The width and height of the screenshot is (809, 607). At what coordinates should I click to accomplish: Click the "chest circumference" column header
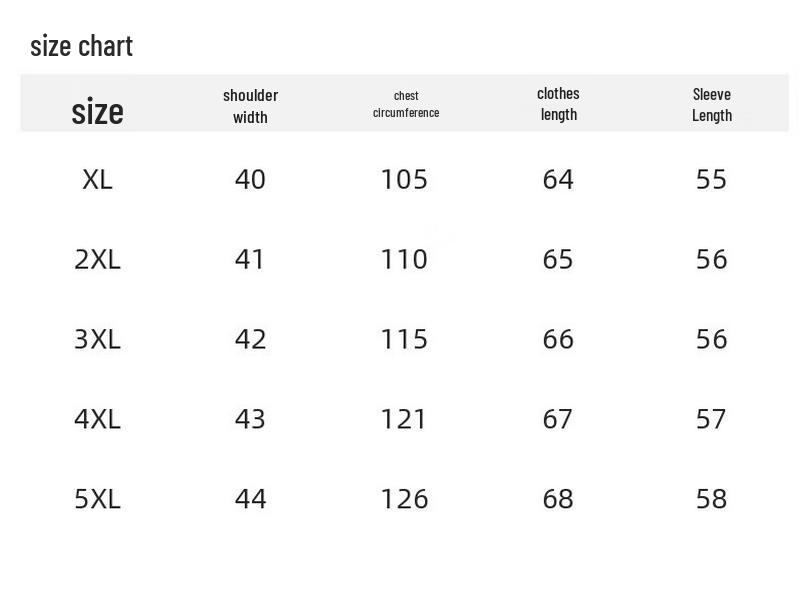[406, 104]
